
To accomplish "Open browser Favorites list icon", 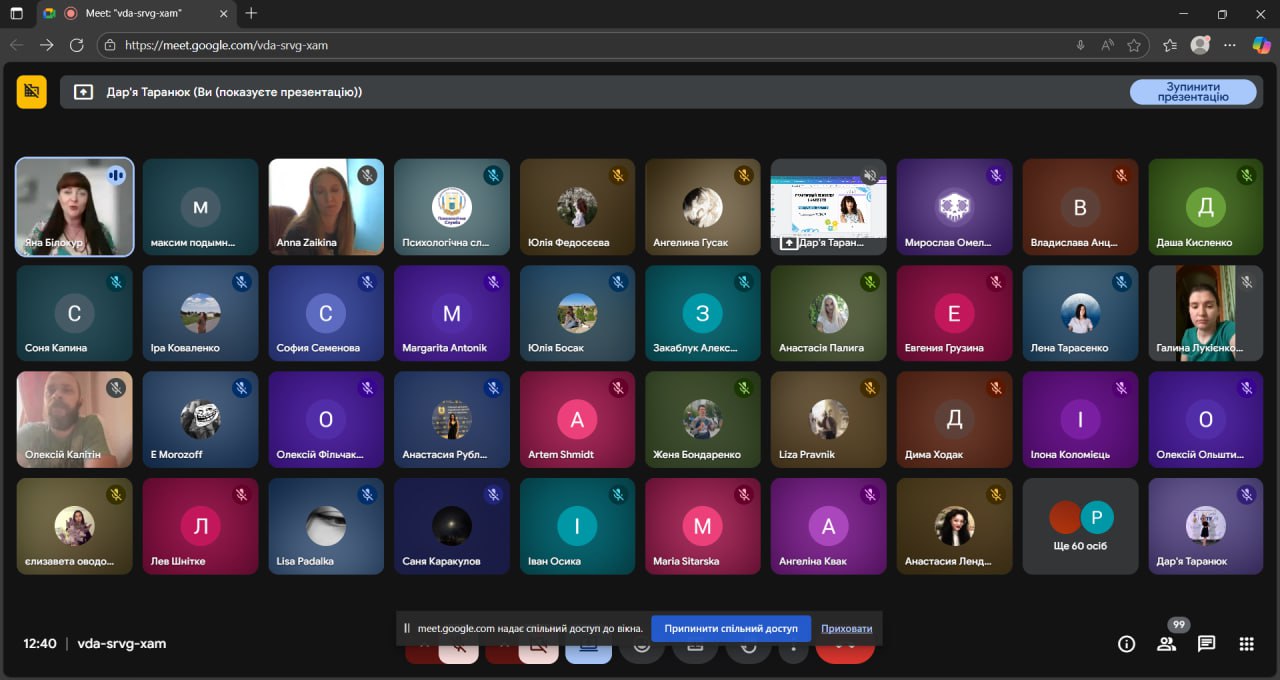I will (x=1170, y=45).
